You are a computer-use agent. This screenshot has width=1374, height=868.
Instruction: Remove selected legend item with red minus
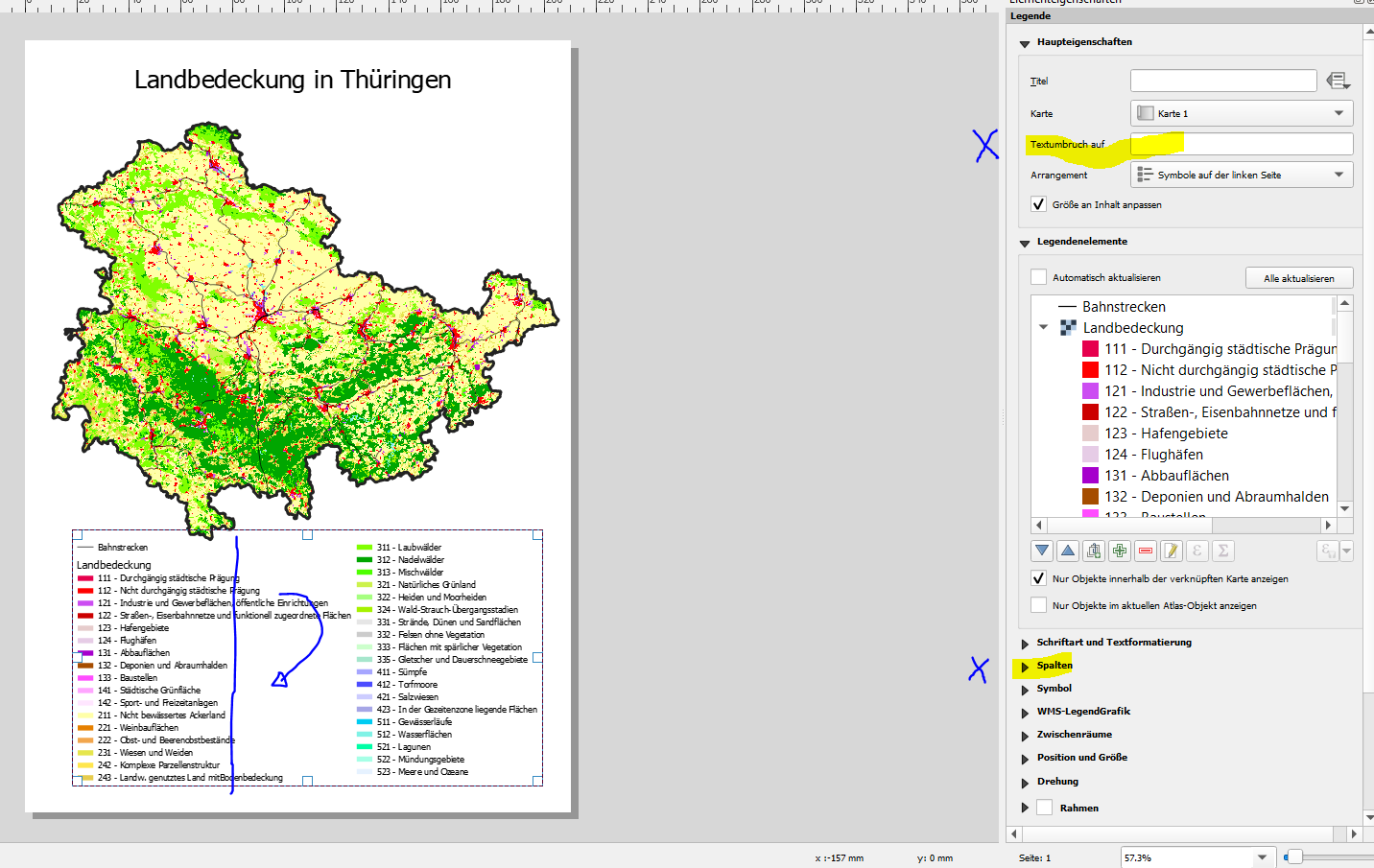click(1146, 551)
